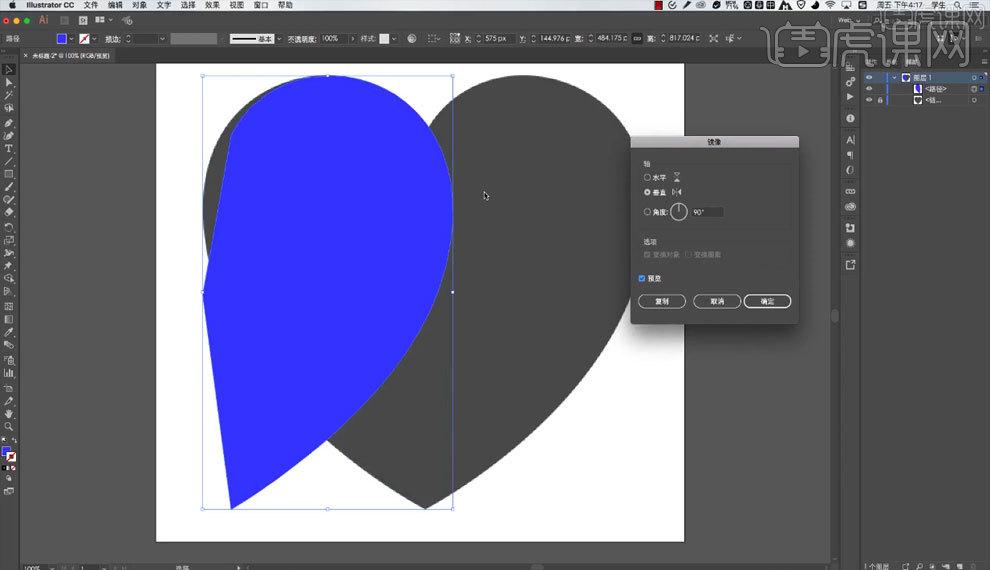Select the Type tool in toolbar
990x570 pixels.
9,149
